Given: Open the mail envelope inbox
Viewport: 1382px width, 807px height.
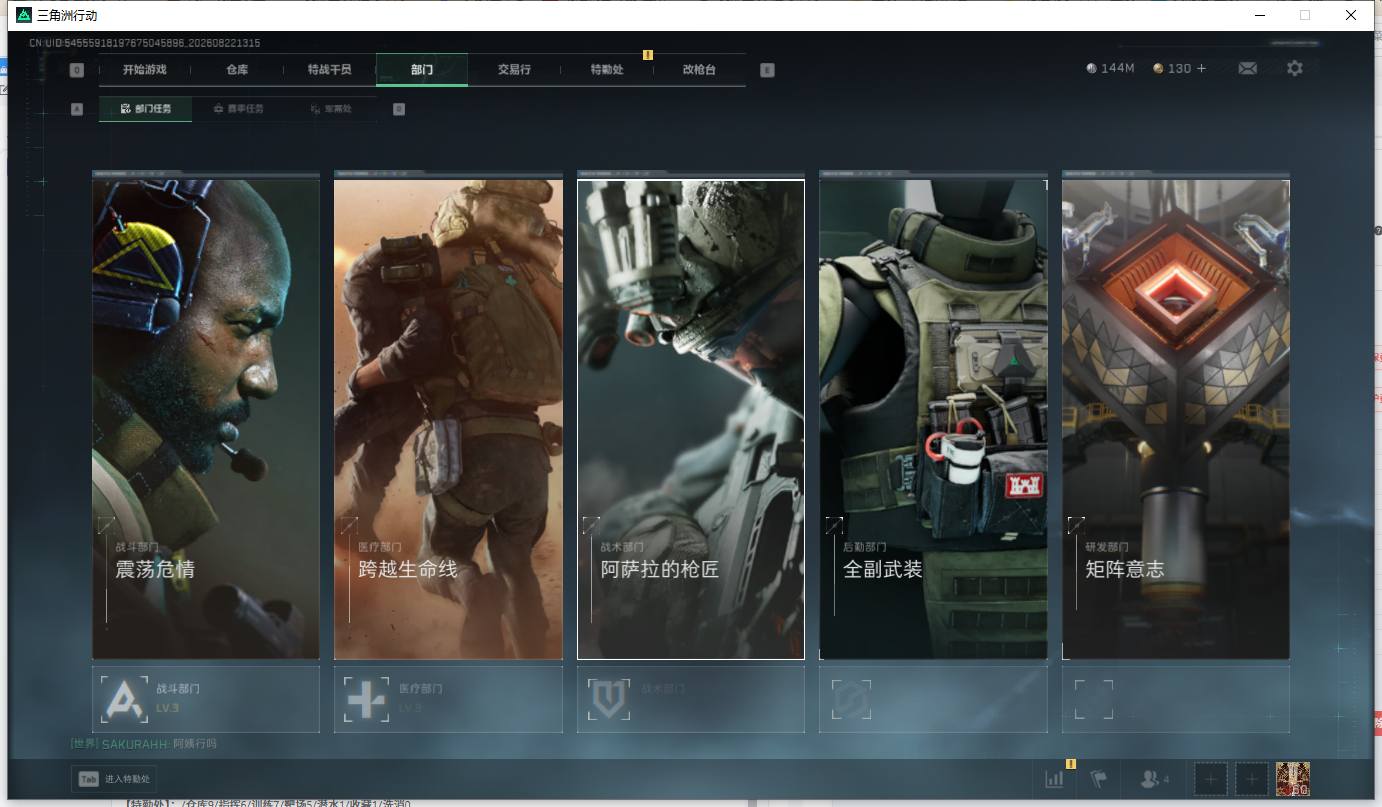Looking at the screenshot, I should tap(1247, 68).
